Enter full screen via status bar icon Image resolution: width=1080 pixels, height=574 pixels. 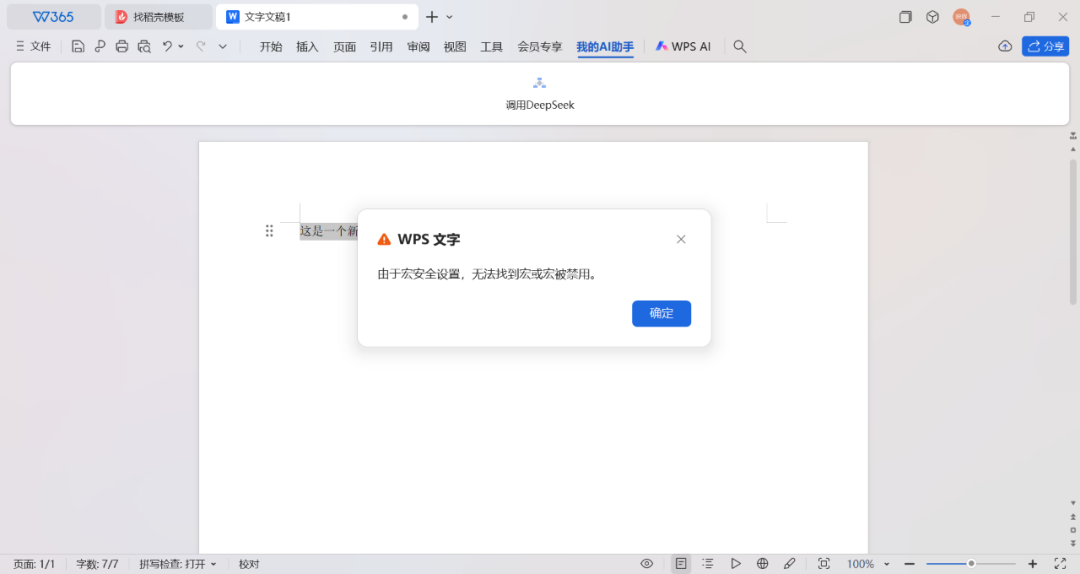pos(1060,564)
